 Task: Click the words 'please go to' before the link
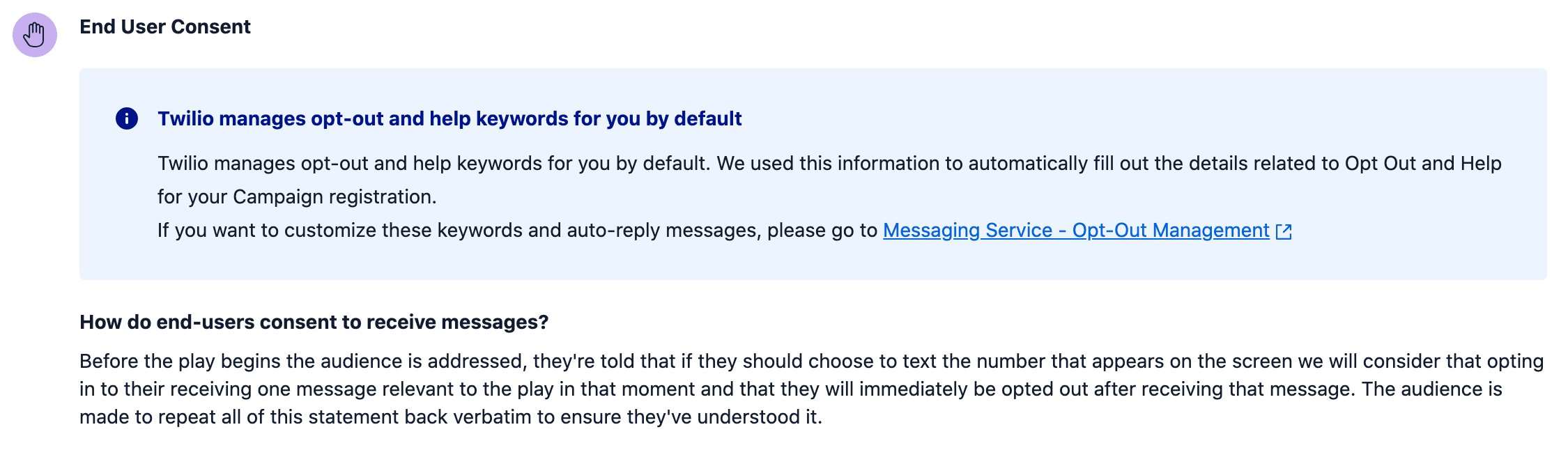[822, 231]
